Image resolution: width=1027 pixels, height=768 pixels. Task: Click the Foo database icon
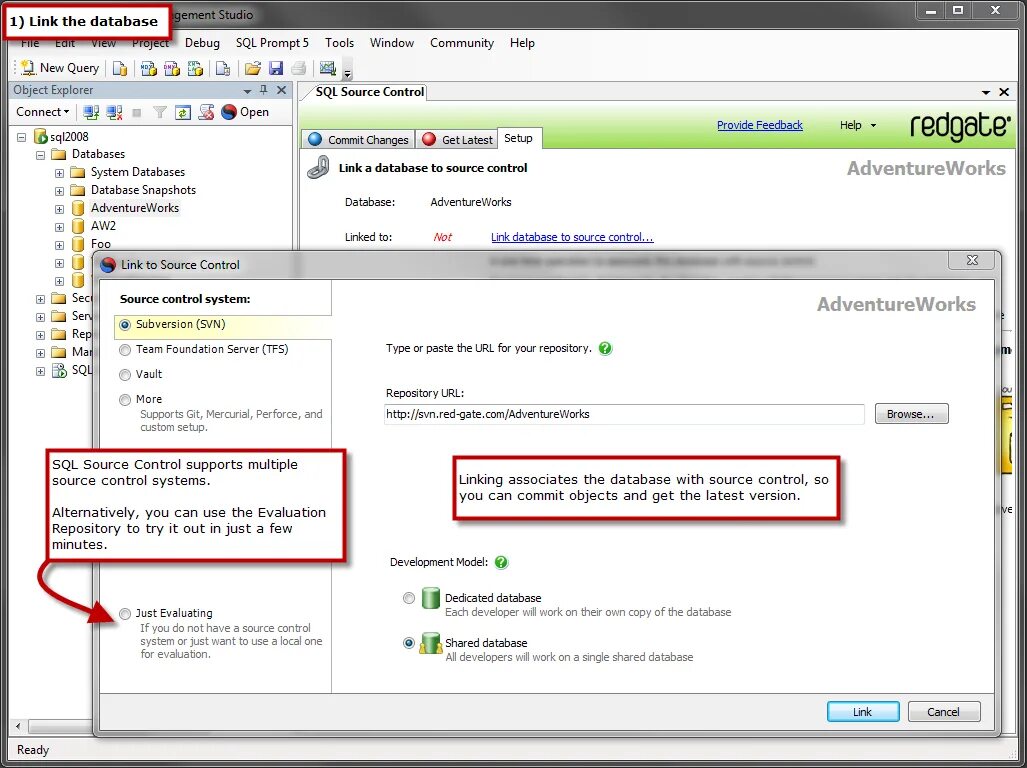tap(78, 244)
